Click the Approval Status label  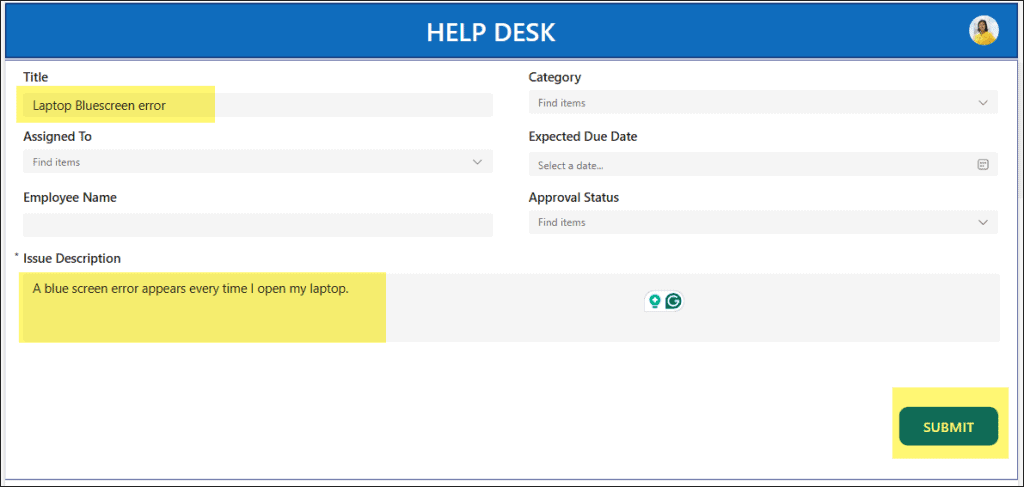tap(573, 198)
